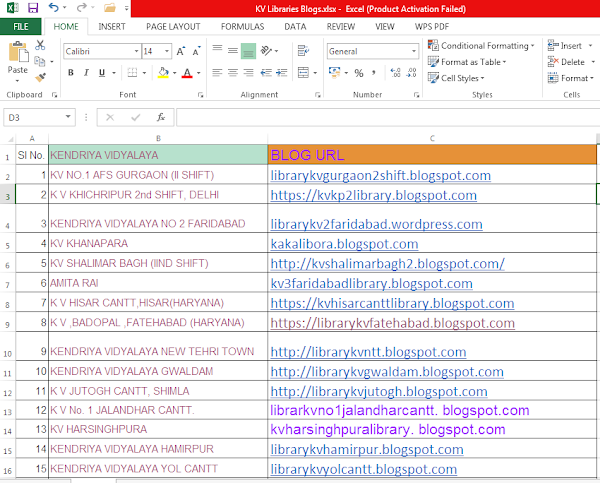Select cell KV HARSINGHPURA

(158, 429)
